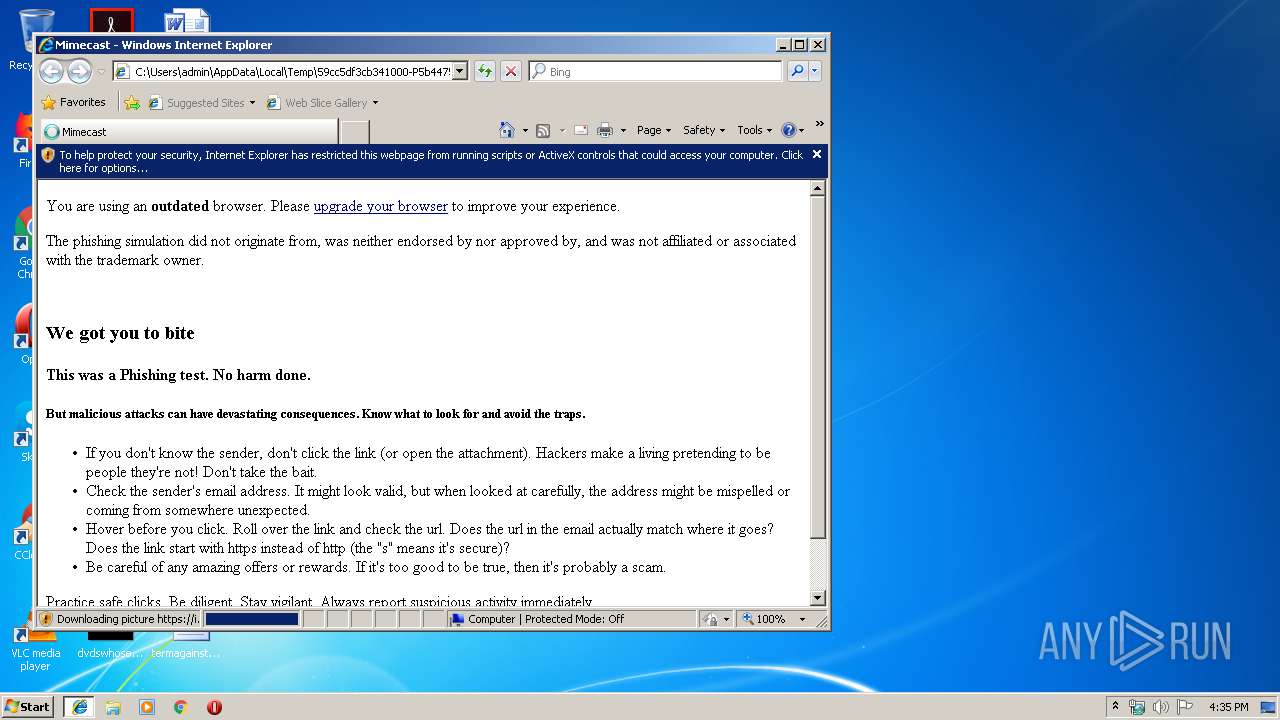Image resolution: width=1280 pixels, height=720 pixels.
Task: Open search provider dropdown arrow
Action: (815, 71)
